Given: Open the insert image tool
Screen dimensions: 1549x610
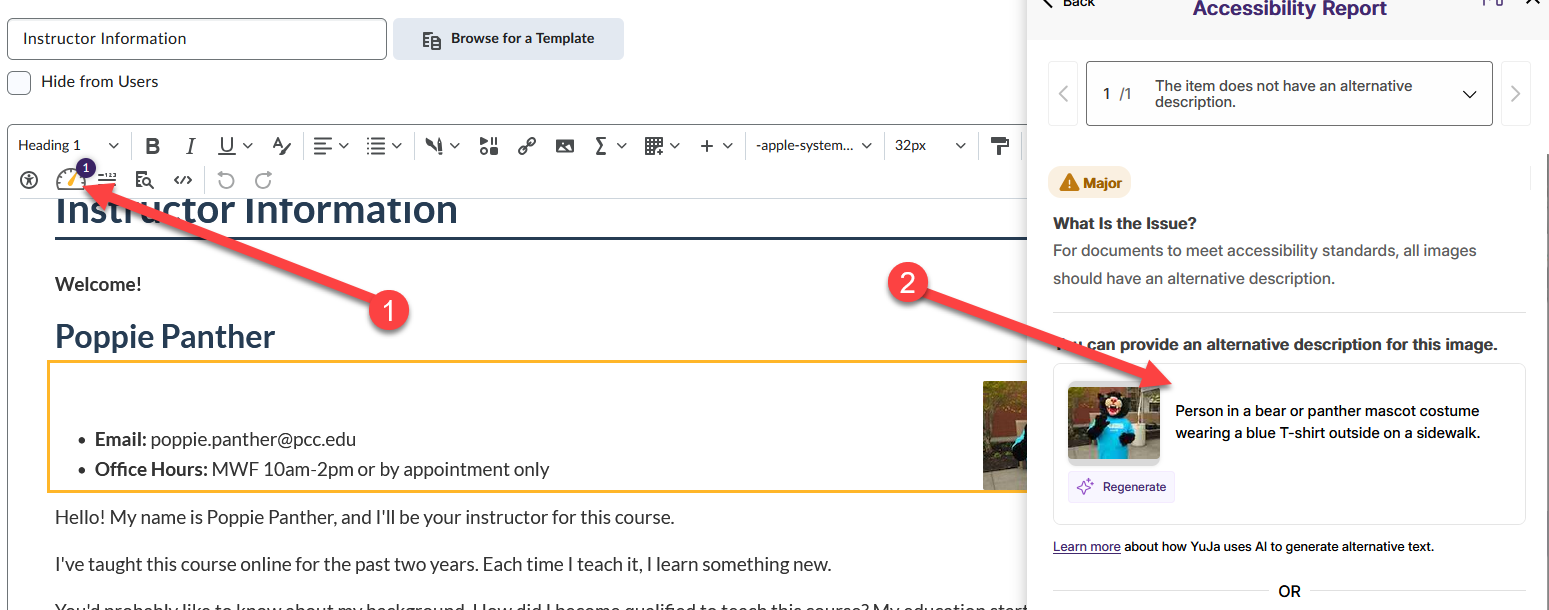Looking at the screenshot, I should [565, 145].
